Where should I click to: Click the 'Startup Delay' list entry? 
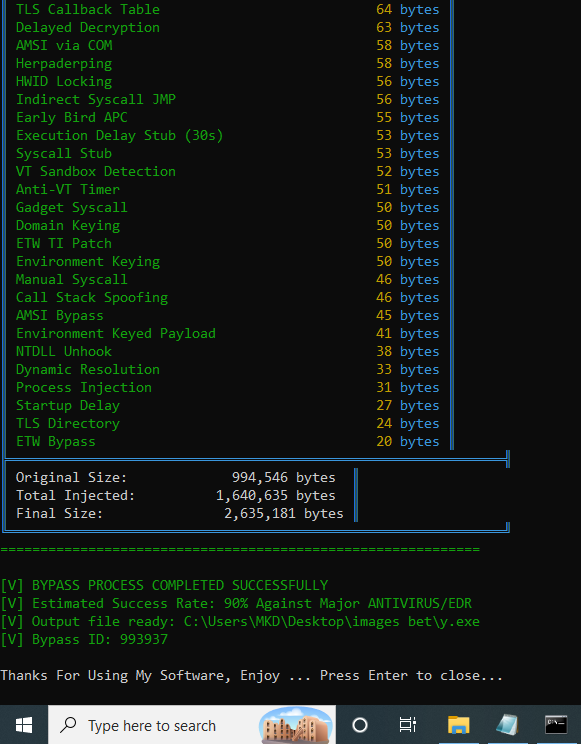[68, 406]
